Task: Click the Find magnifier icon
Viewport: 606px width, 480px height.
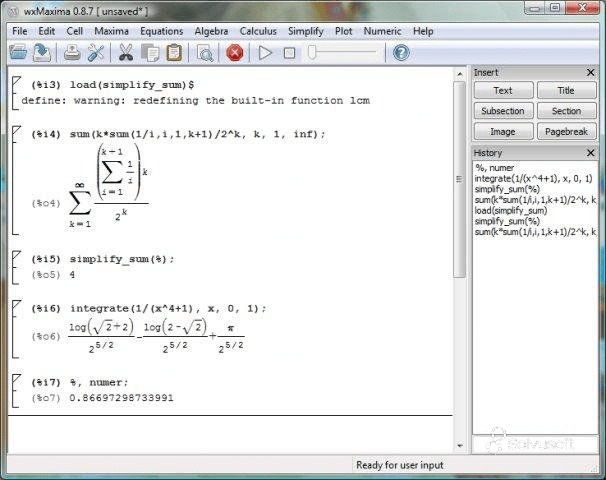Action: [x=204, y=53]
